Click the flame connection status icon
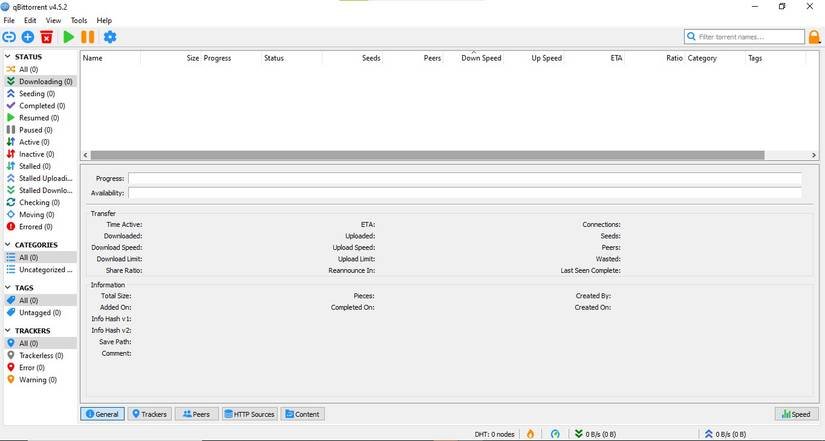Viewport: 825px width, 441px height. [x=529, y=434]
